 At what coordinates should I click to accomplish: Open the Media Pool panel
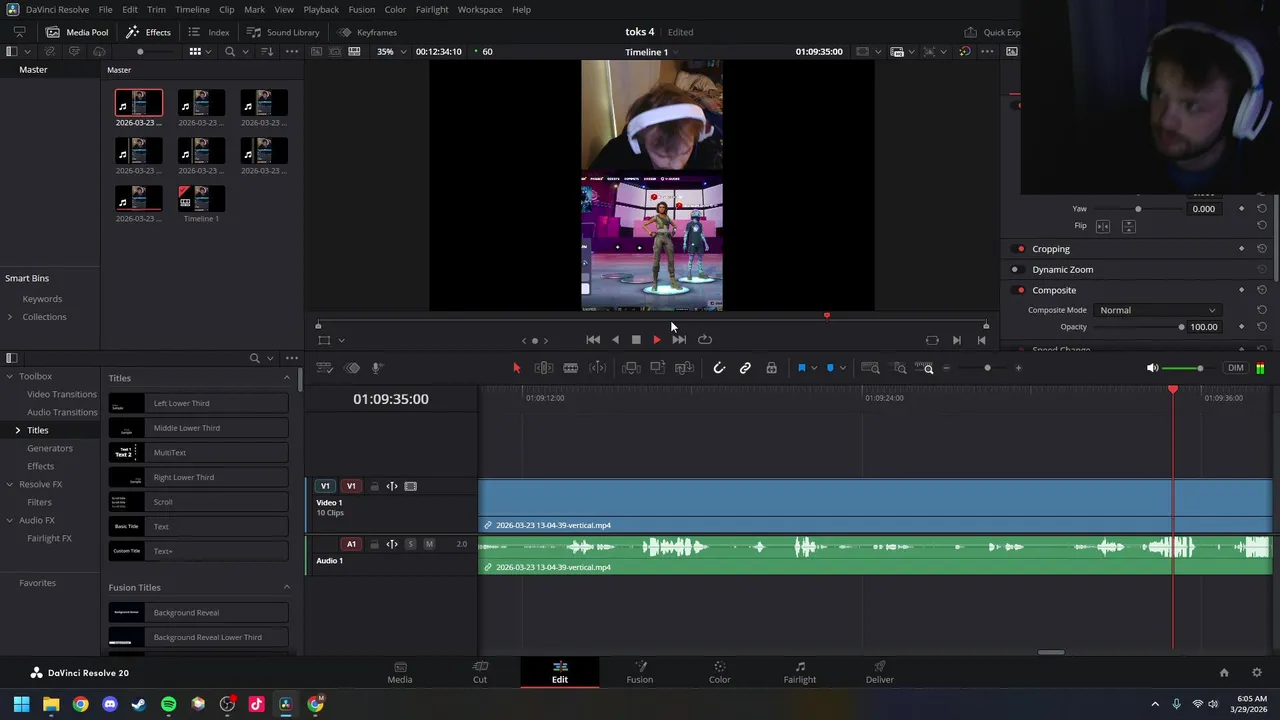pyautogui.click(x=77, y=32)
